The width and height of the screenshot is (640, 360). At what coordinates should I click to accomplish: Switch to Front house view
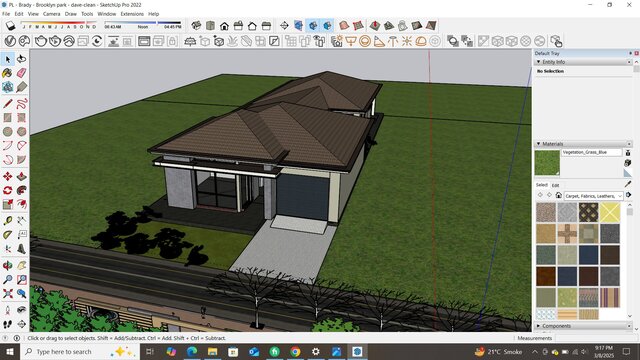tap(224, 26)
